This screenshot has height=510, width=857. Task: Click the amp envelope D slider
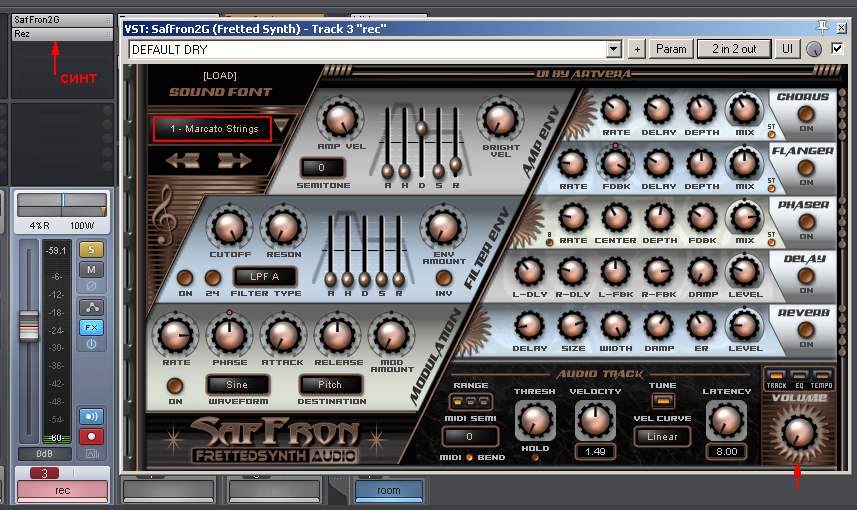pyautogui.click(x=421, y=128)
